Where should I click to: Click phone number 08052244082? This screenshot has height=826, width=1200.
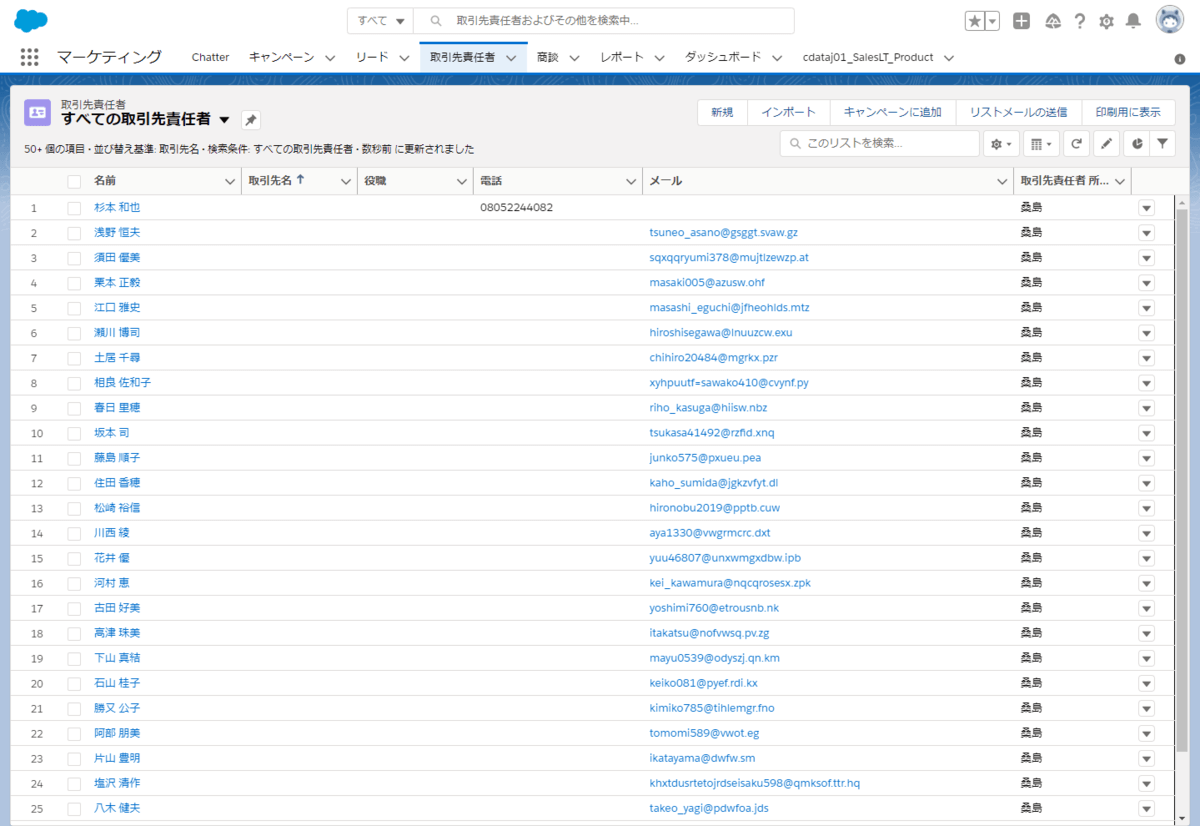tap(517, 208)
